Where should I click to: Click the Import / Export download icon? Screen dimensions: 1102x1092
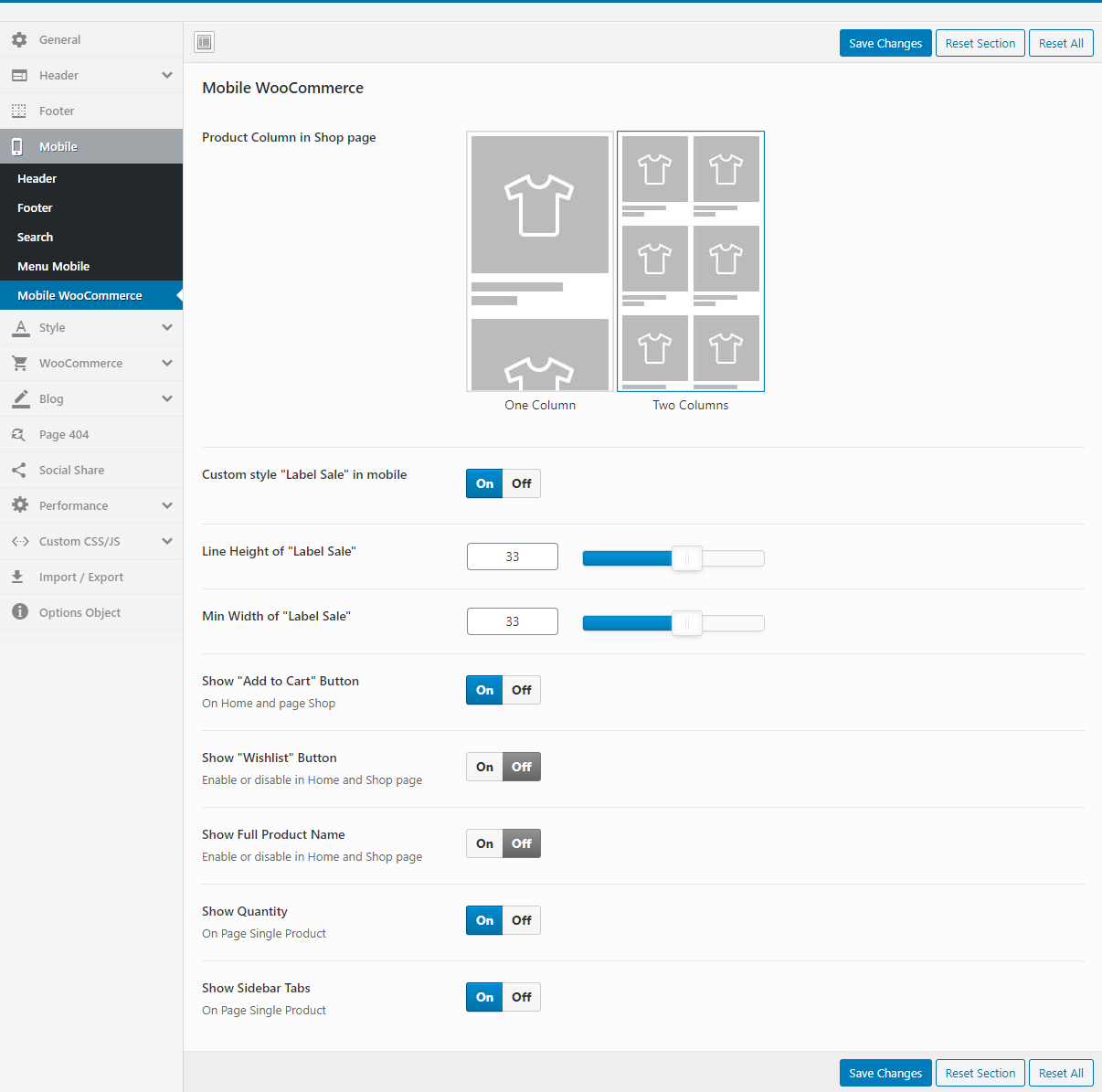point(17,577)
